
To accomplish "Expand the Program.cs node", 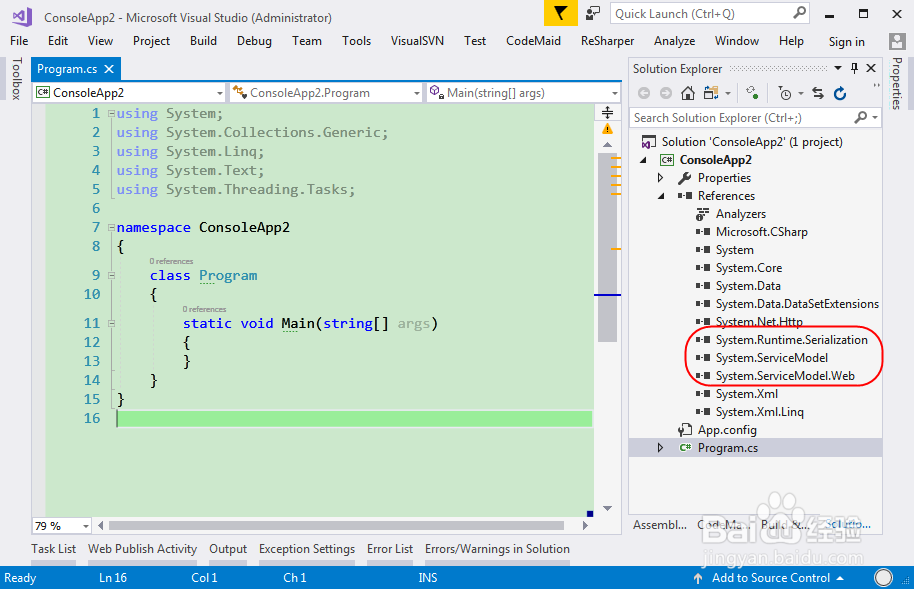I will click(x=660, y=448).
